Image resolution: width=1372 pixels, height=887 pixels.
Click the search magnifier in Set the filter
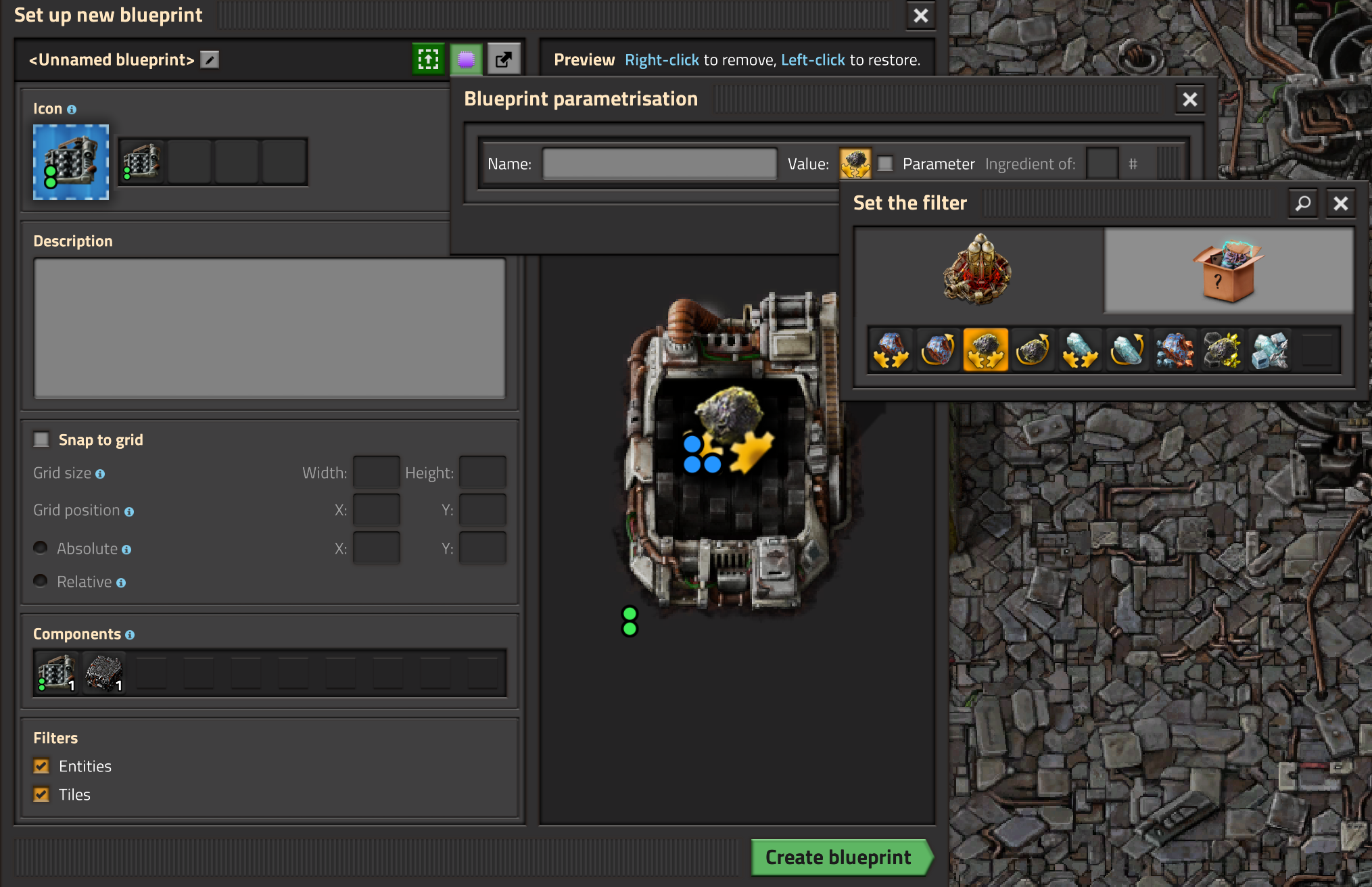(x=1302, y=203)
